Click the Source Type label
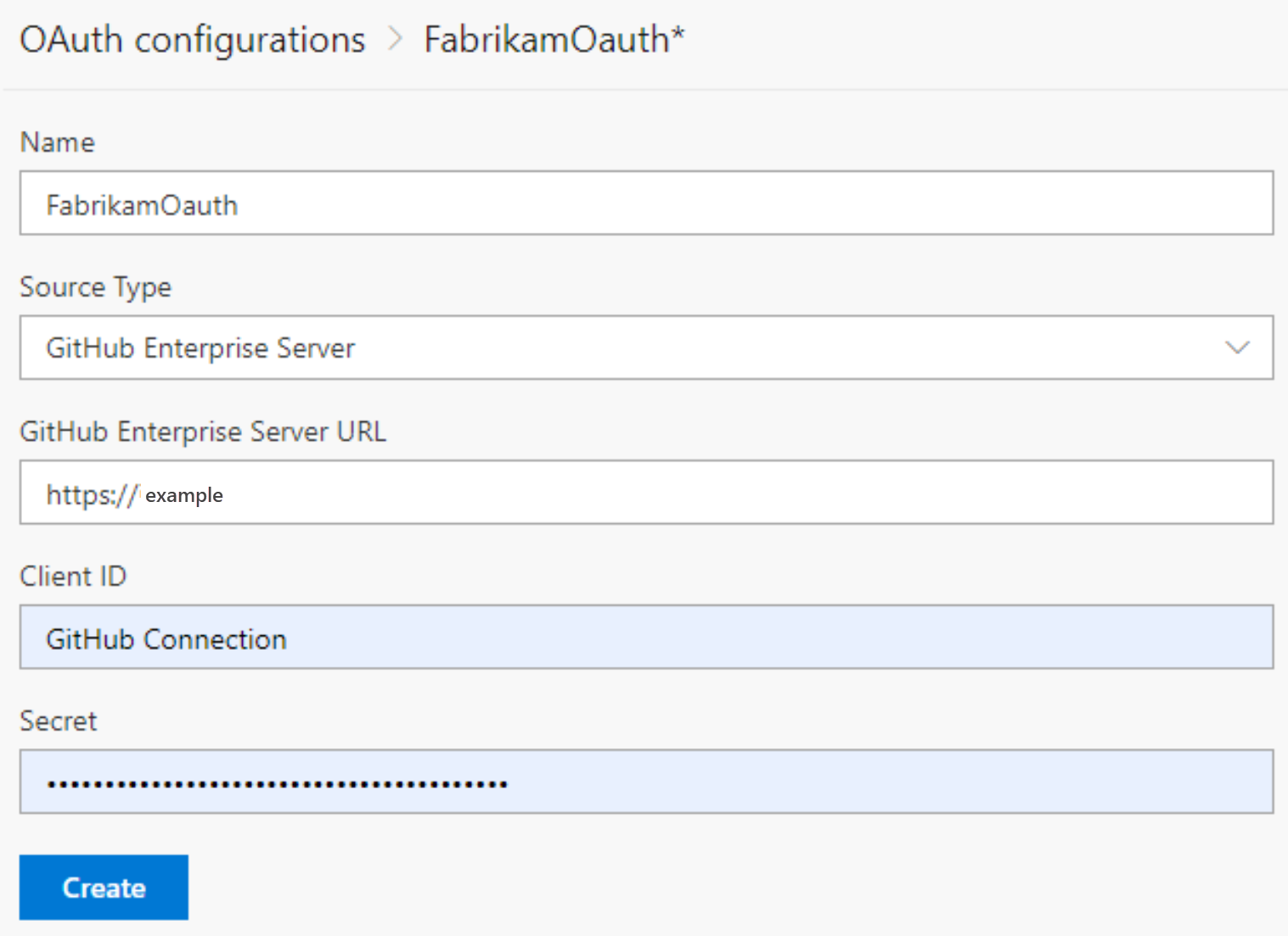 pos(95,287)
